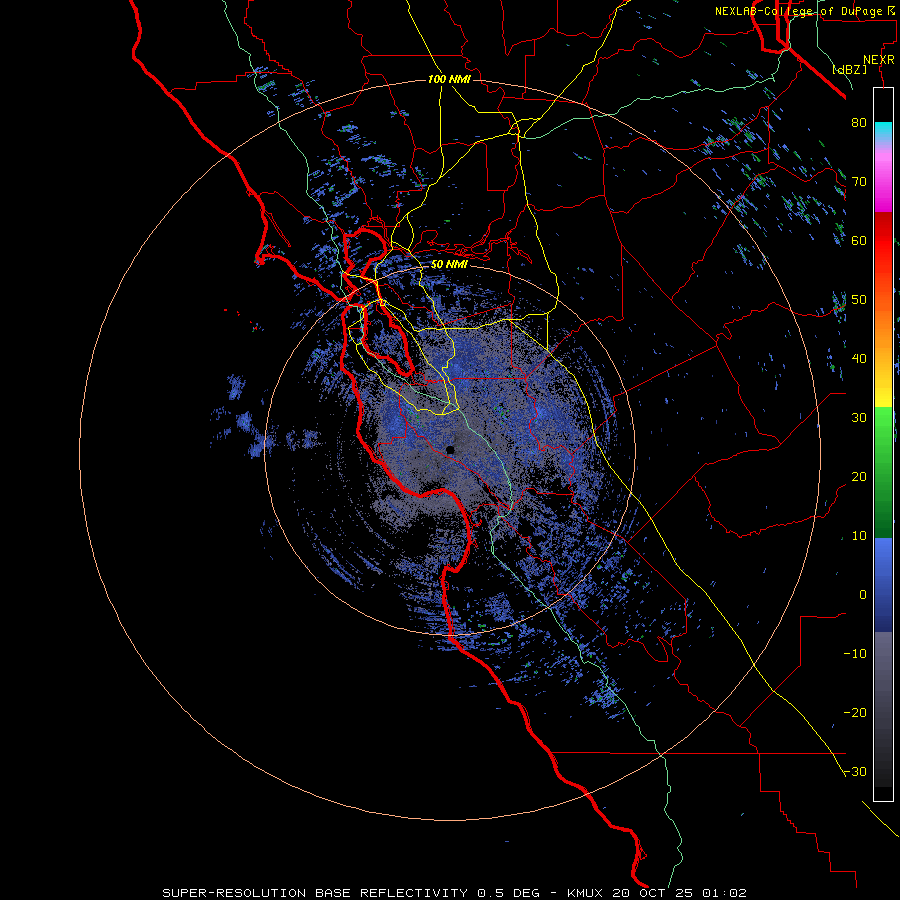Click the 50 value on the dBZ scale
The width and height of the screenshot is (900, 900).
(859, 300)
